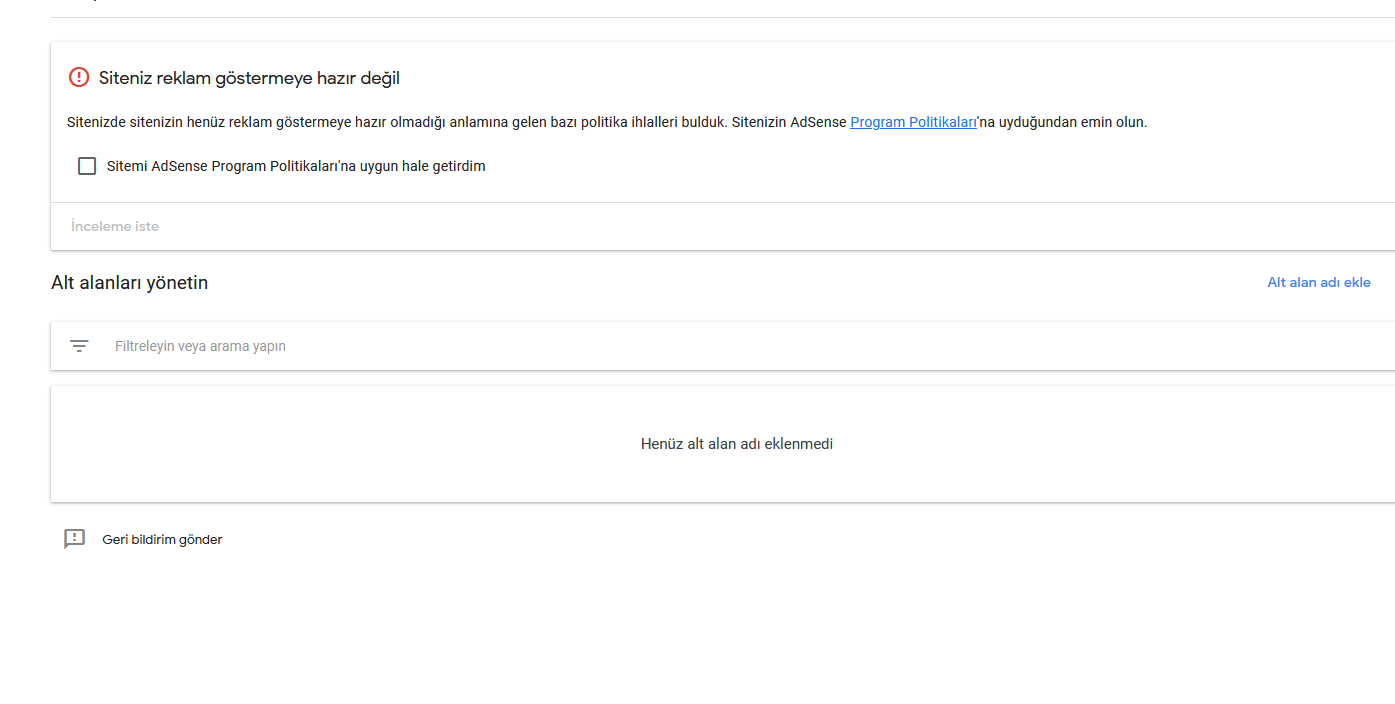Click the 'Siteniz reklam göstermeye hazır değil' heading
Screen dimensions: 1395x704
tap(249, 78)
